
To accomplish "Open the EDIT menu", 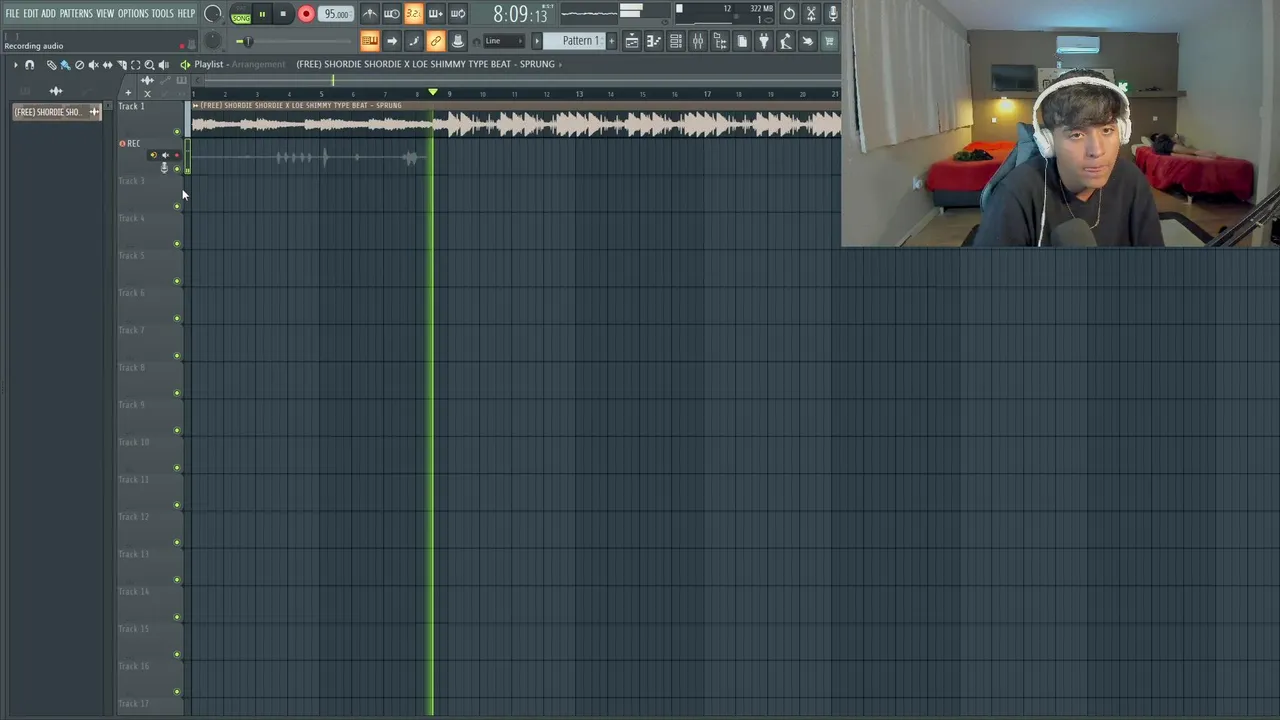I will point(31,13).
